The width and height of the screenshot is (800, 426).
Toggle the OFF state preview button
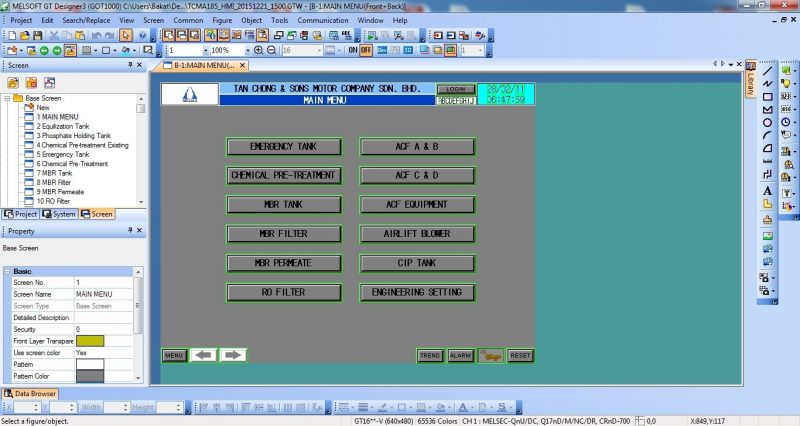point(367,50)
